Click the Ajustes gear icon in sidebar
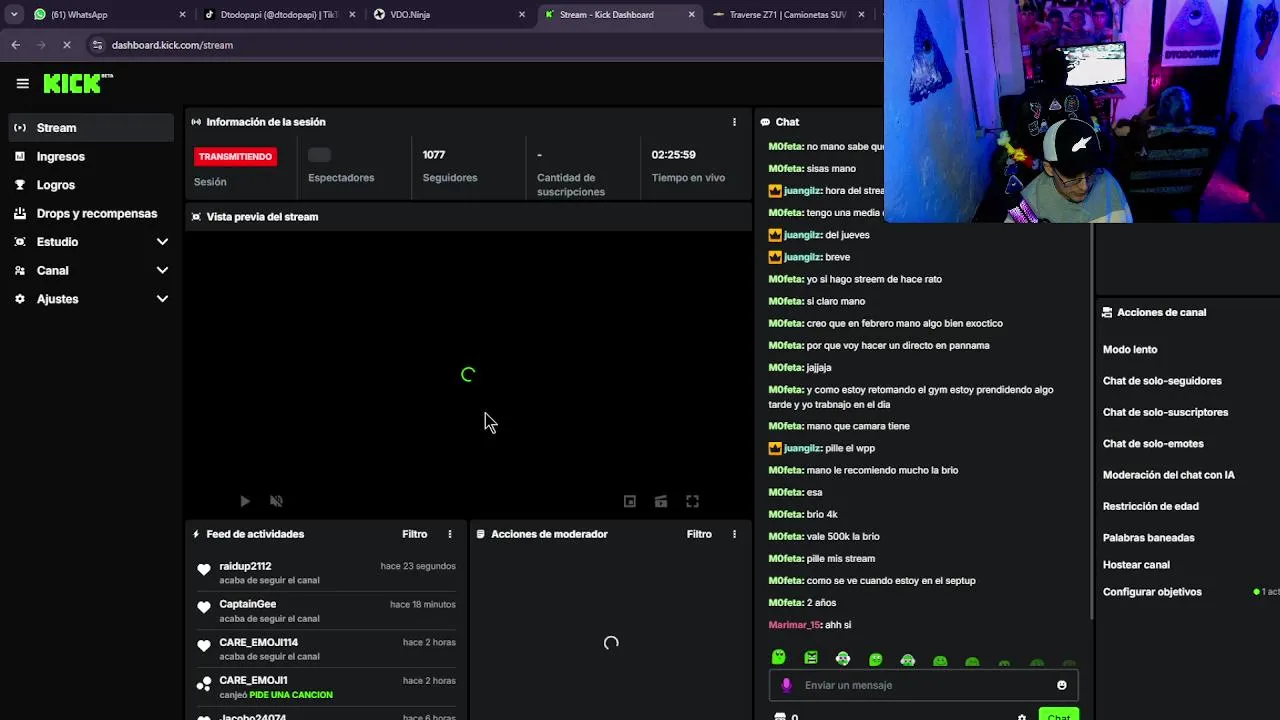 tap(20, 299)
